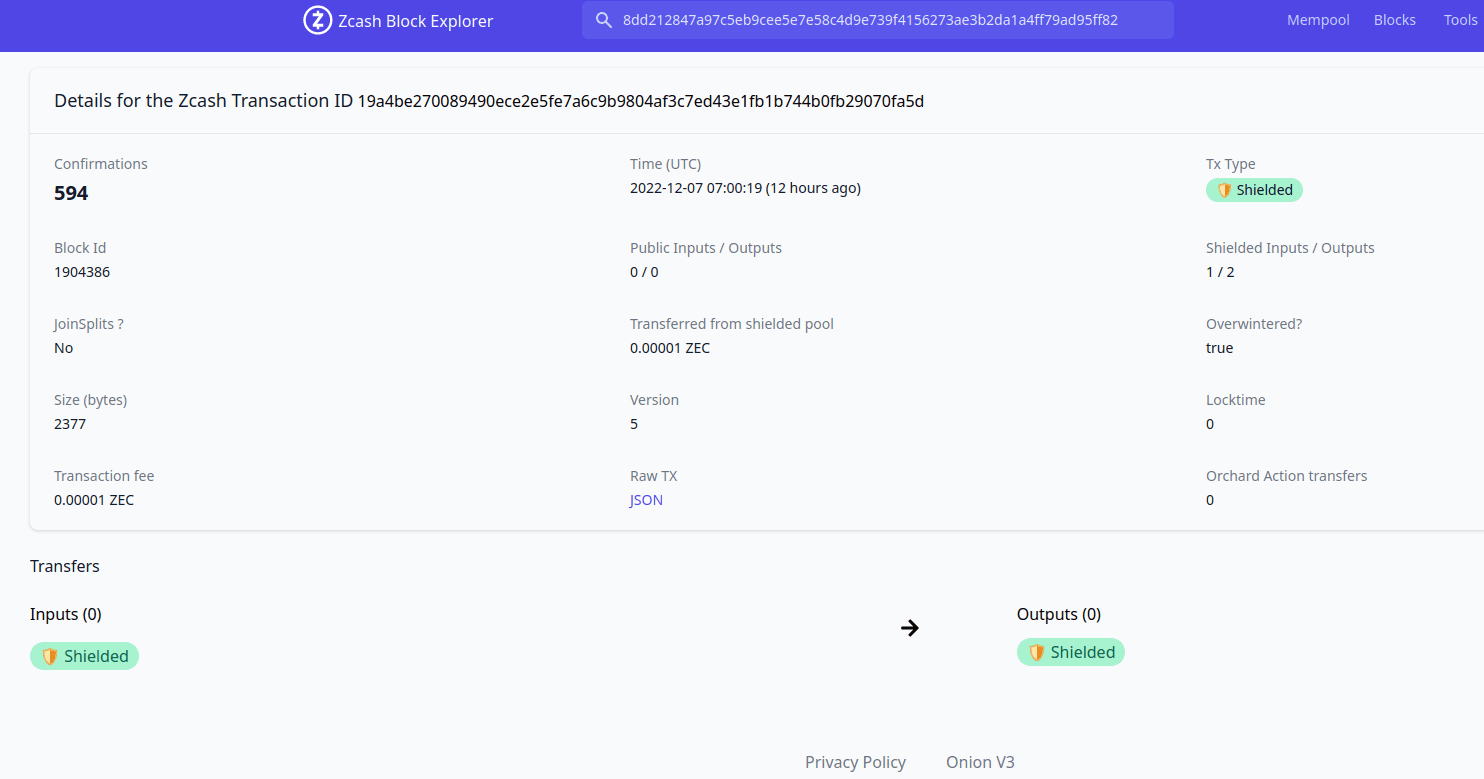Open the Blocks page from the navbar
The height and width of the screenshot is (779, 1484).
point(1394,19)
